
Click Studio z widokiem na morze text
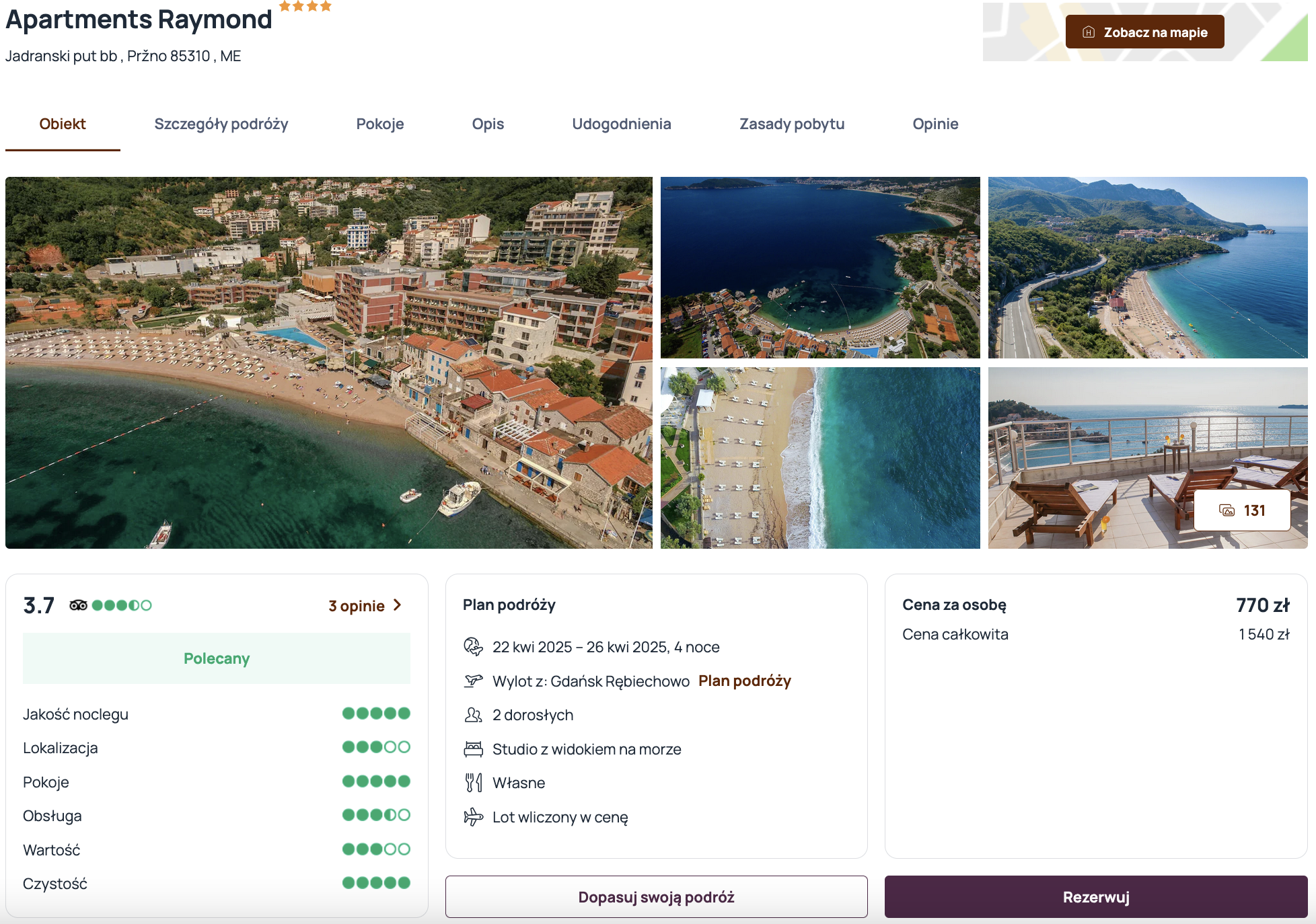point(587,749)
